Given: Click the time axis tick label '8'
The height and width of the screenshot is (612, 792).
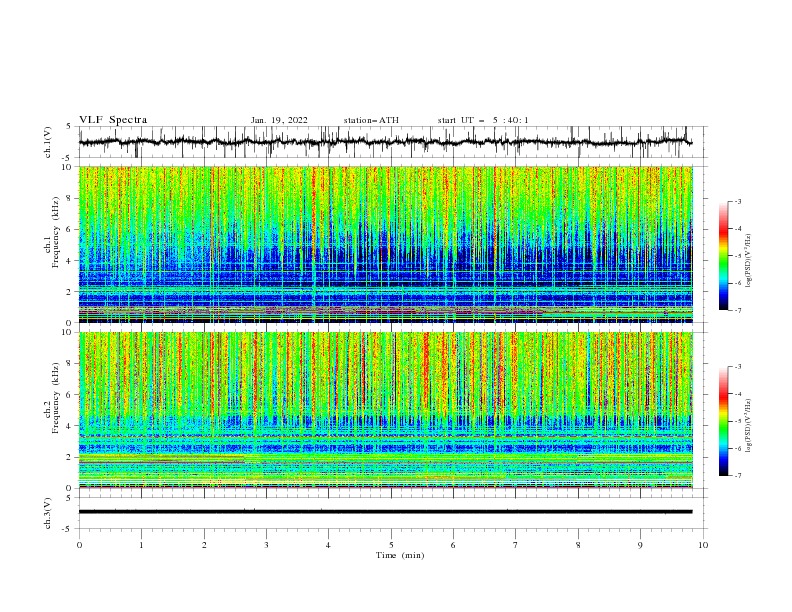Looking at the screenshot, I should click(578, 545).
